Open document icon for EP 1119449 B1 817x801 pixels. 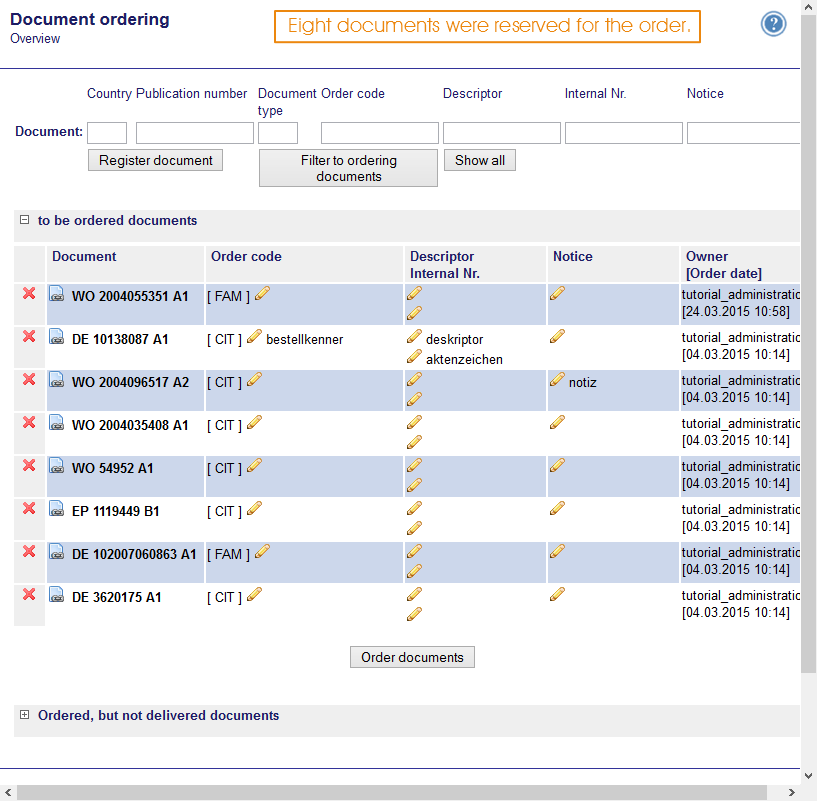[x=57, y=509]
